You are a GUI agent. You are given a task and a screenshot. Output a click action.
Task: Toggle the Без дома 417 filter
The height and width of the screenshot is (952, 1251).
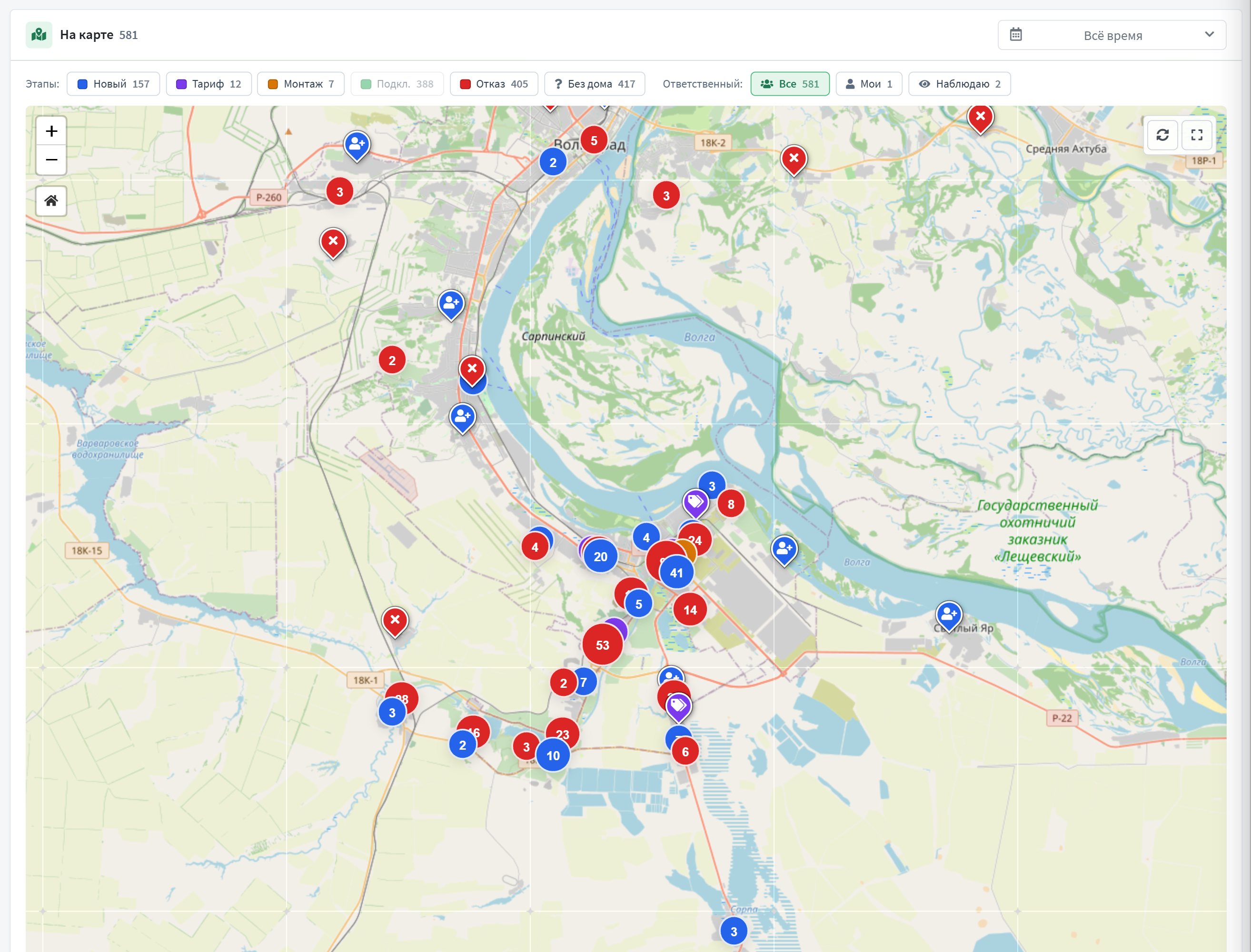tap(595, 84)
